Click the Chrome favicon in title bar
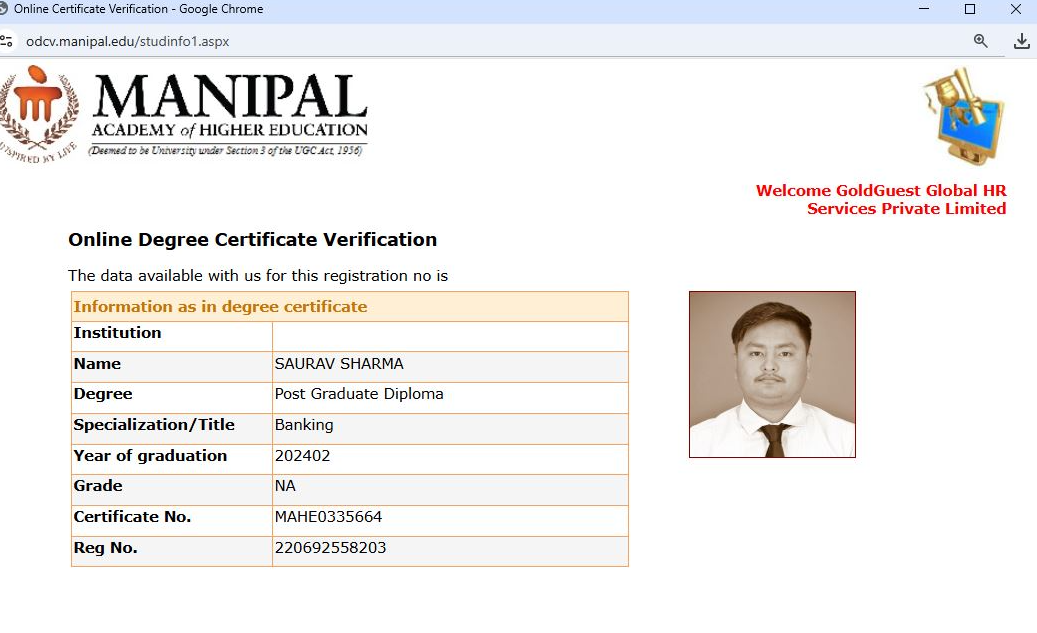The width and height of the screenshot is (1037, 633). (x=5, y=9)
